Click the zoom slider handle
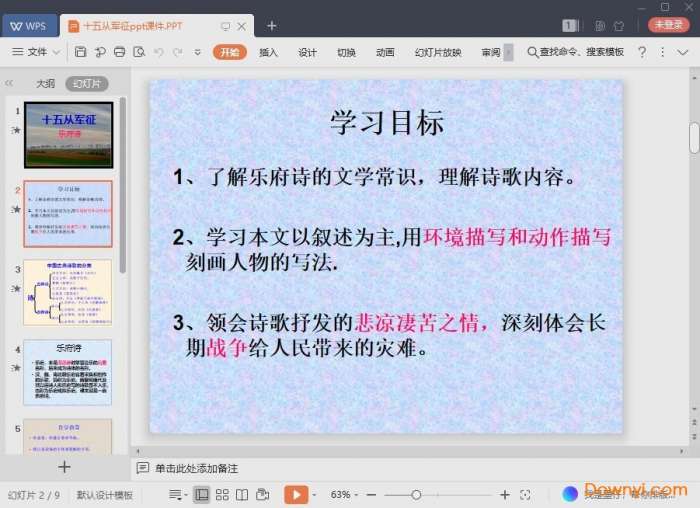This screenshot has height=508, width=700. 416,495
